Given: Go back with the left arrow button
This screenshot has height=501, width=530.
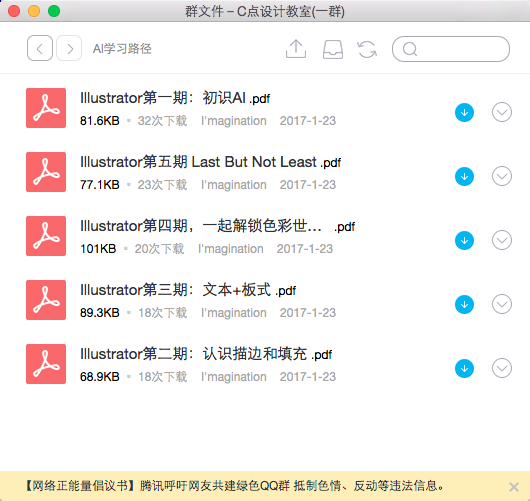Looking at the screenshot, I should tap(40, 48).
